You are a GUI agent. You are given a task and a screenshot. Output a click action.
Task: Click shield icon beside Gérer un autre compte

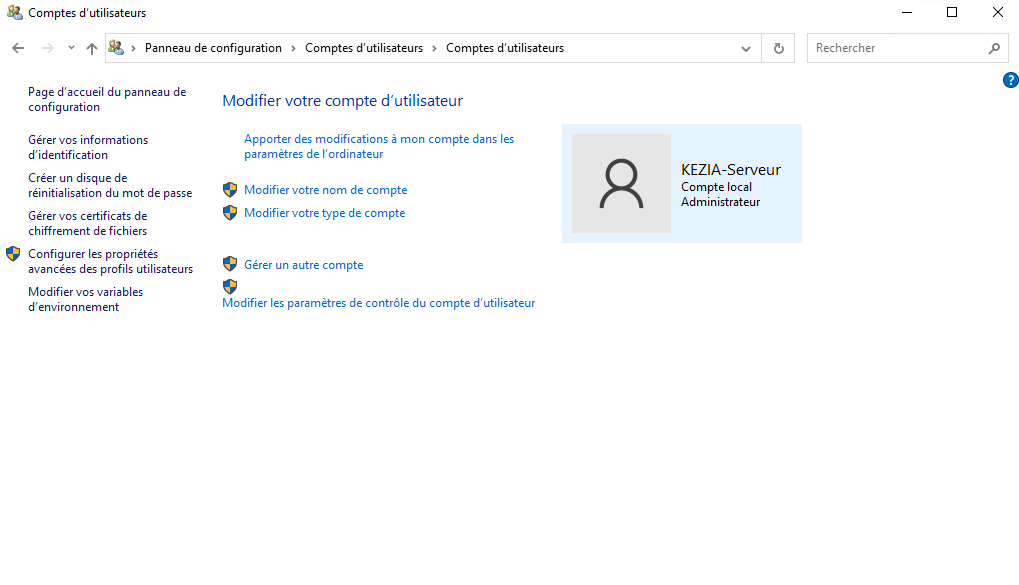(230, 264)
